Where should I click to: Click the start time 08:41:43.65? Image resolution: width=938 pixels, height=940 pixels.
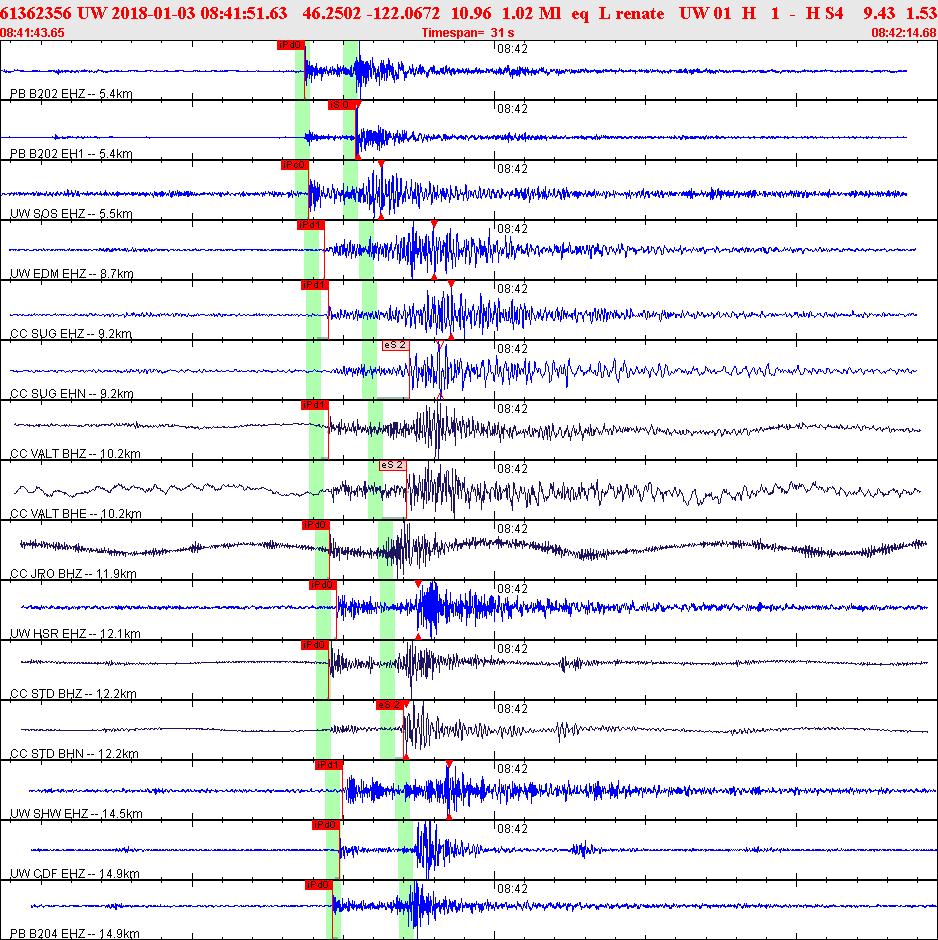[x=32, y=32]
